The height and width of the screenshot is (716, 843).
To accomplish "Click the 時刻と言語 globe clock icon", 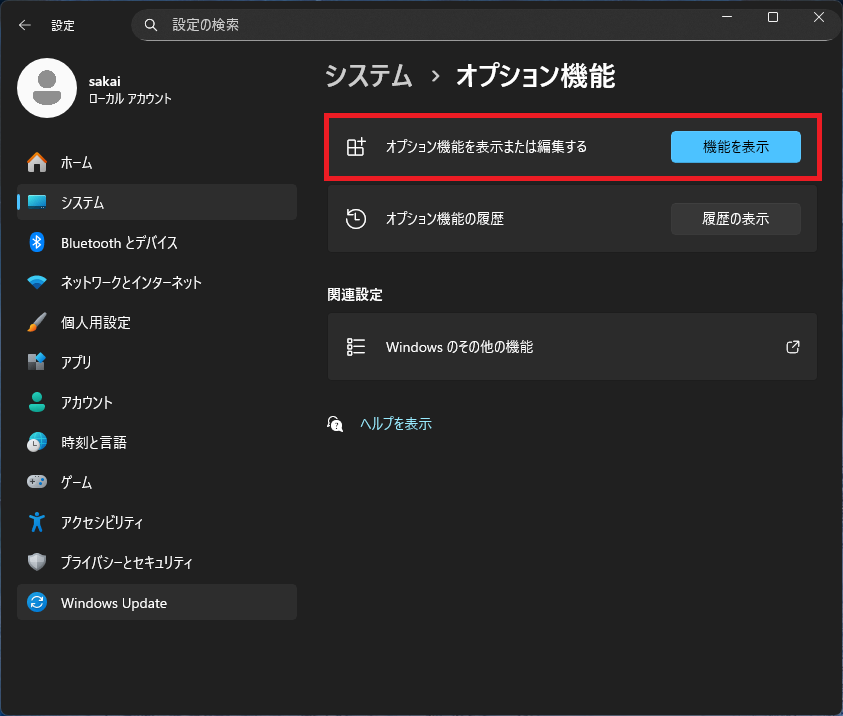I will (x=37, y=442).
